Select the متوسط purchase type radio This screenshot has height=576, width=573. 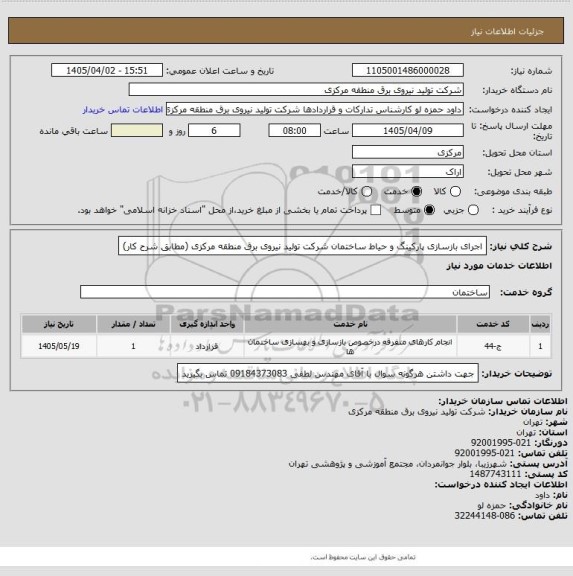(429, 210)
